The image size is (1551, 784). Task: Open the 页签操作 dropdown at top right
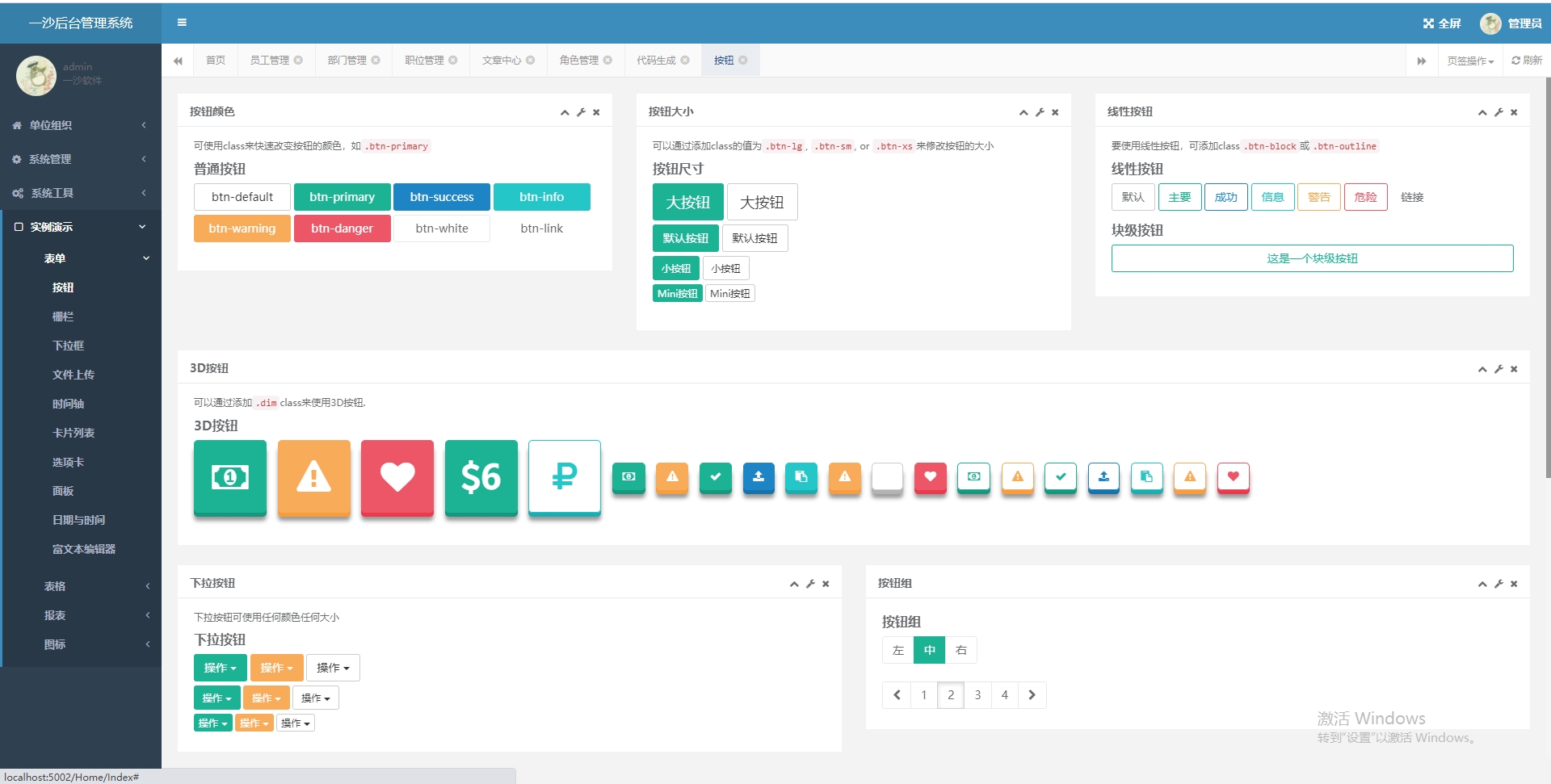pyautogui.click(x=1469, y=60)
